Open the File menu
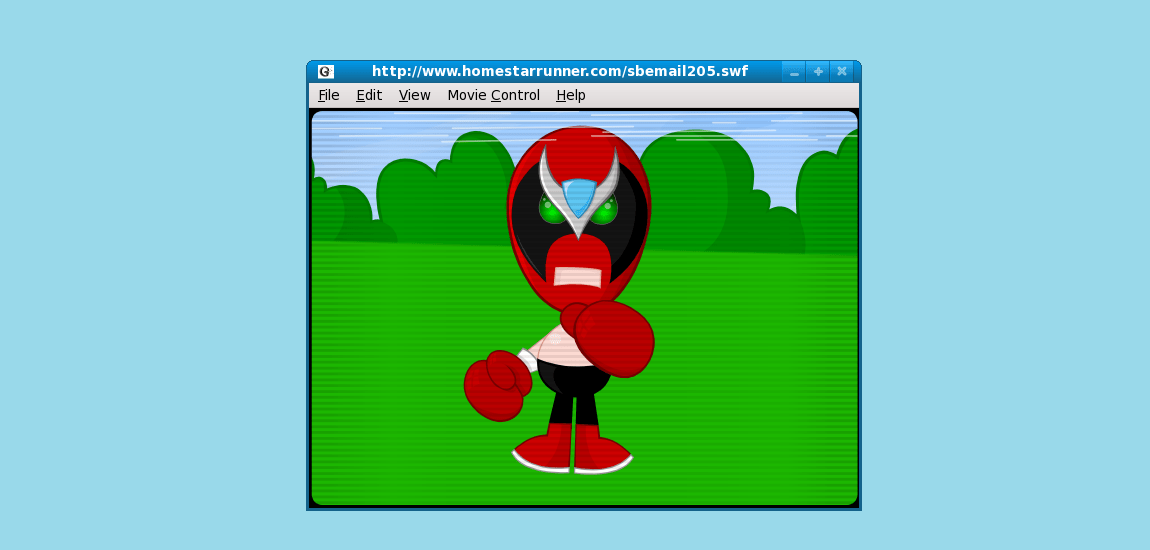 (x=329, y=95)
